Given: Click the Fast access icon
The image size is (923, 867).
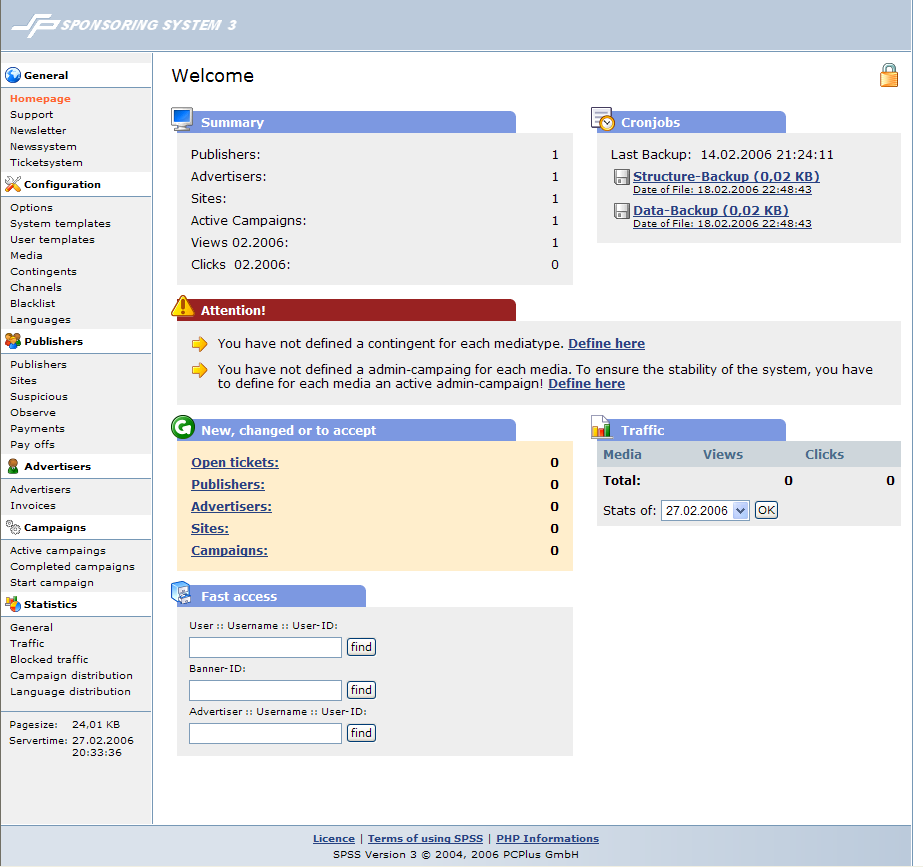Looking at the screenshot, I should pos(182,594).
